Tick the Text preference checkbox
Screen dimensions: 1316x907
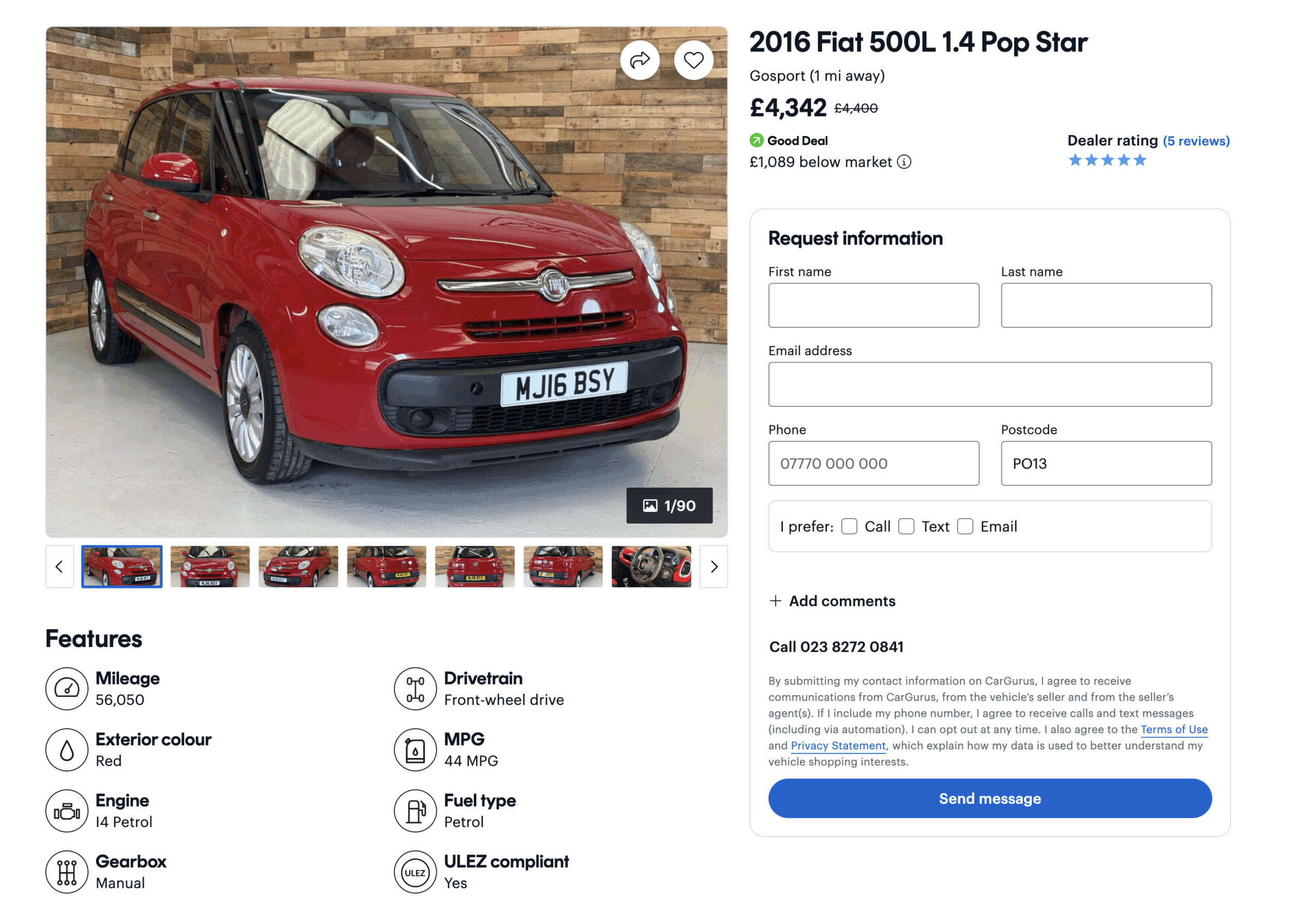coord(906,526)
